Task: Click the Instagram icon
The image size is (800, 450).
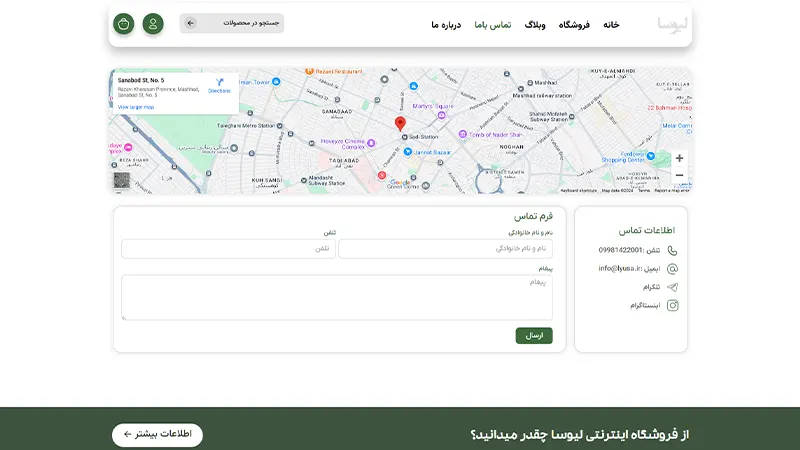Action: tap(672, 306)
